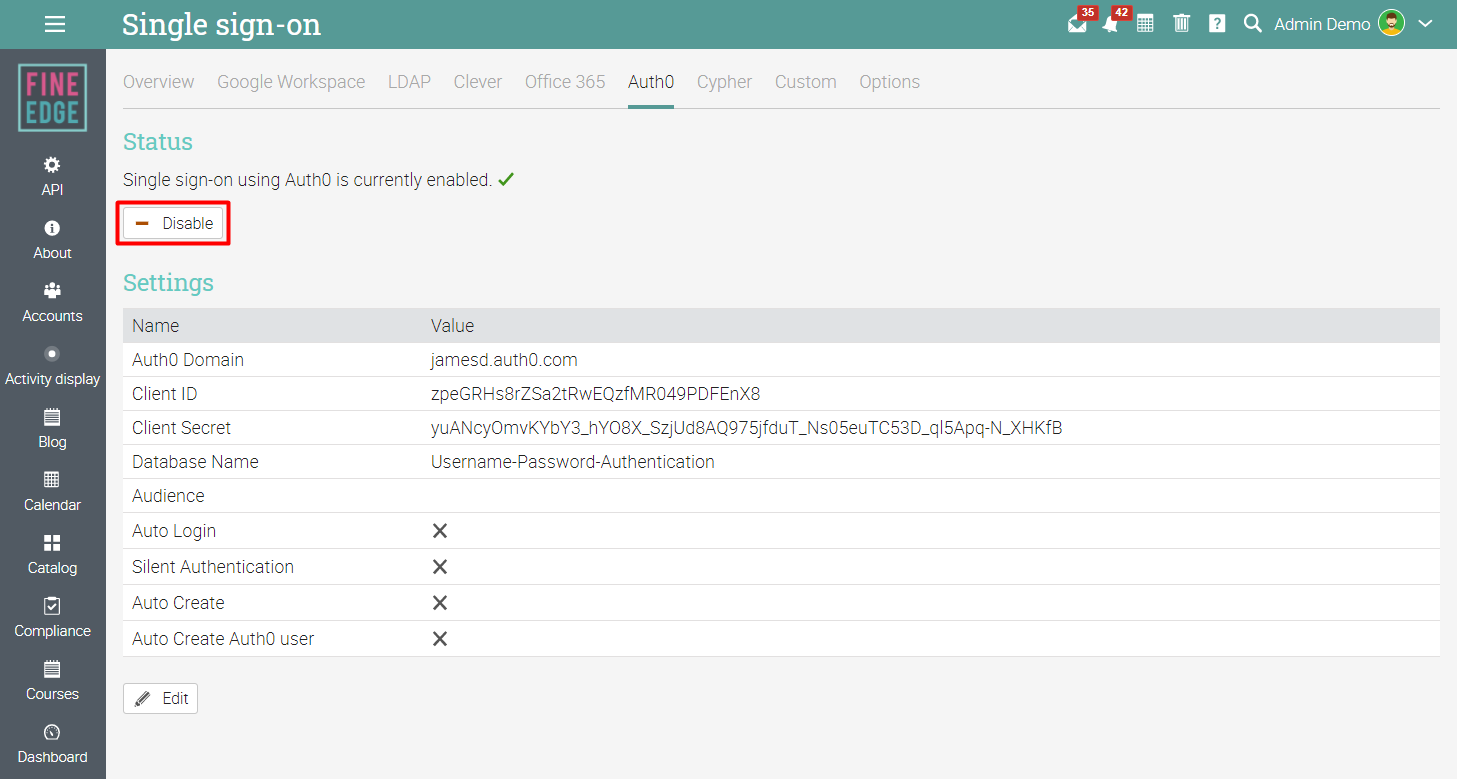Switch to the Clever tab
This screenshot has width=1457, height=779.
point(478,82)
